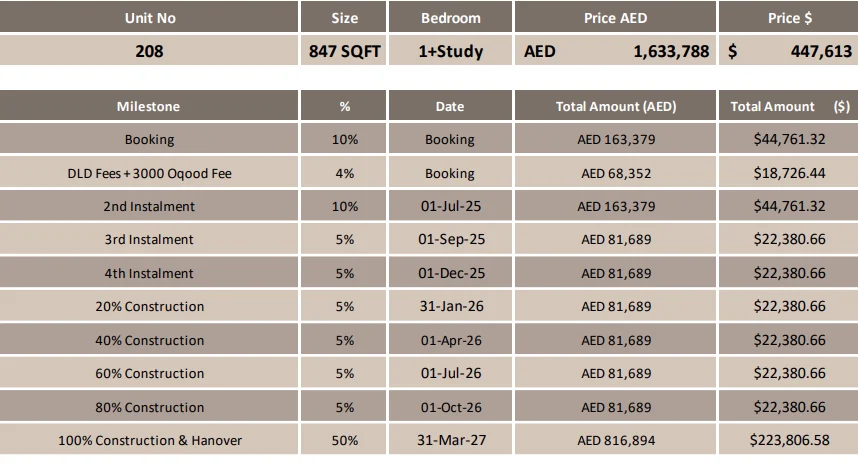Select the 31-Jan-26 date cell
858x466 pixels.
450,306
